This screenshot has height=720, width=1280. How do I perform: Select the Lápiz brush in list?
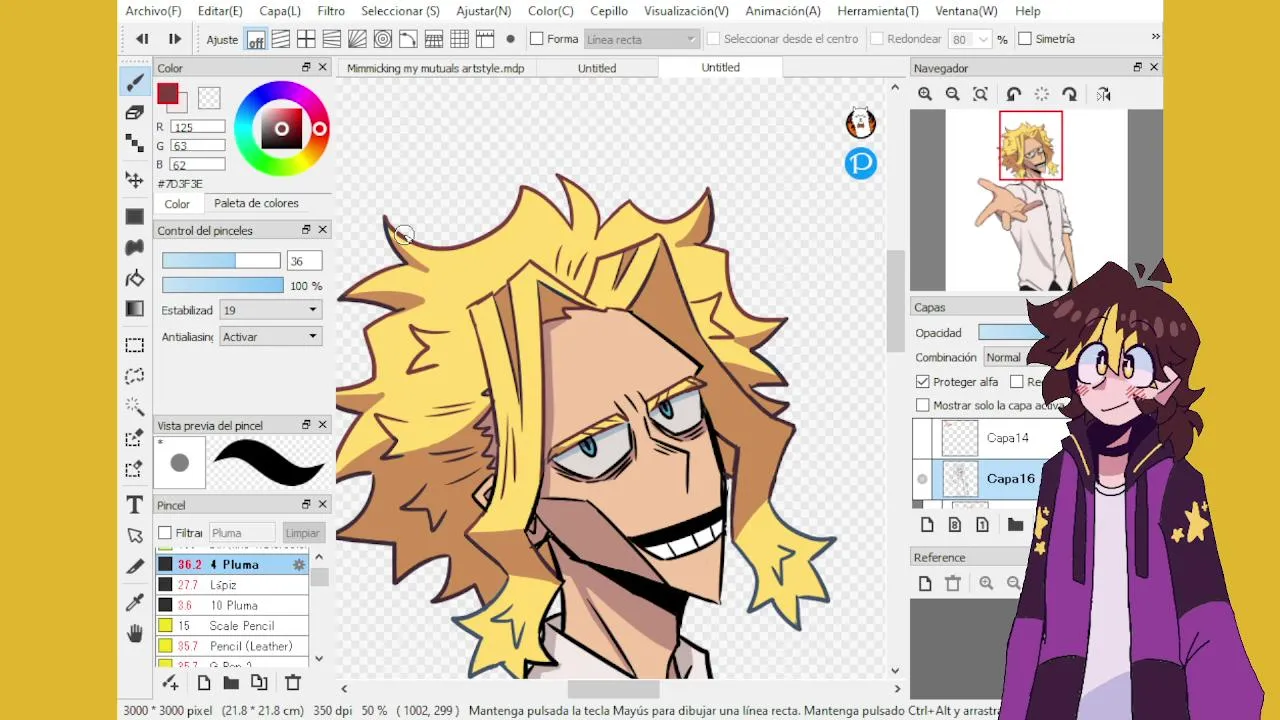click(x=232, y=585)
